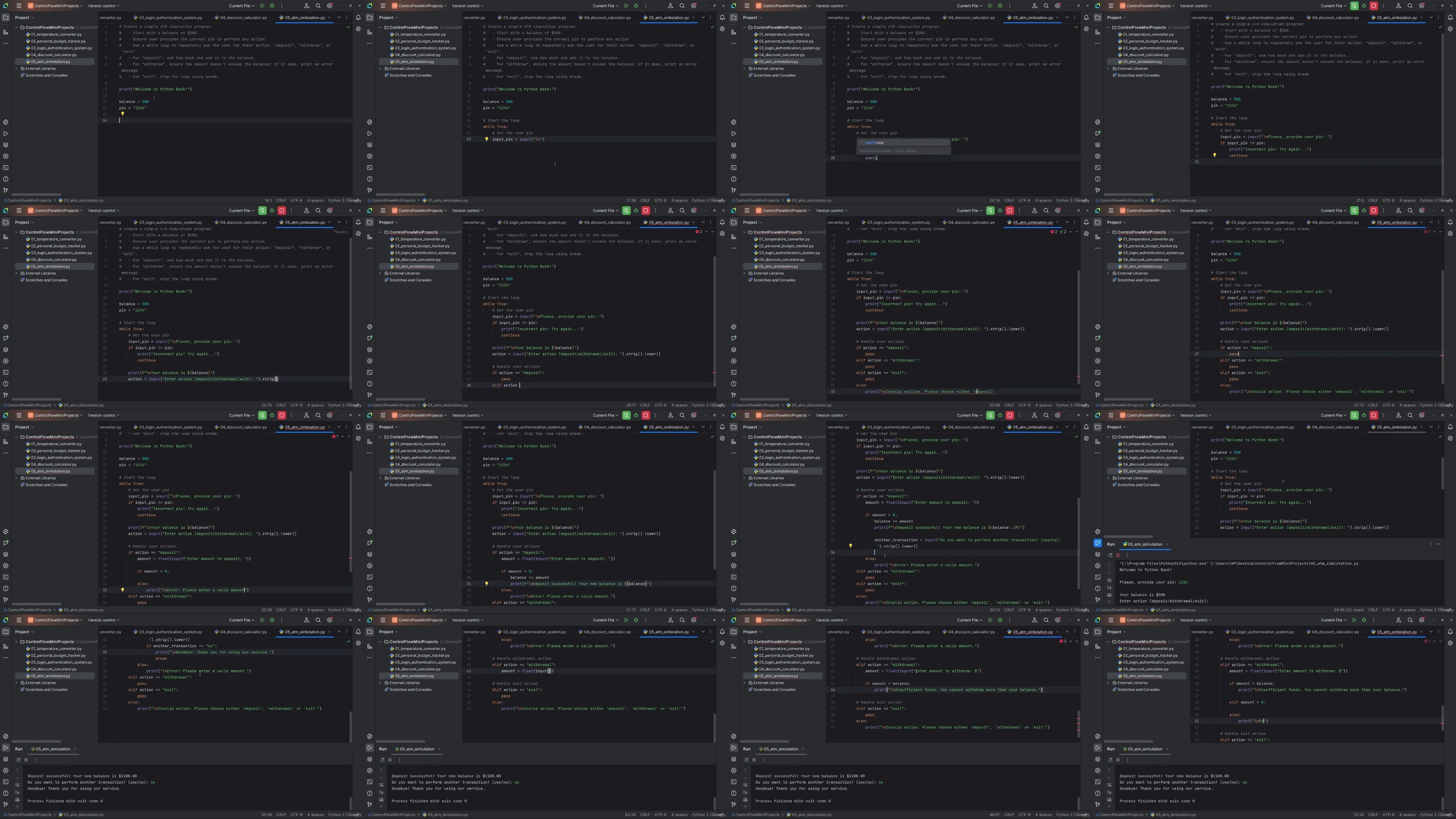Screen dimensions: 1456x819
Task: Hide the Run panel in window at caret 34:36
Action: click(x=1438, y=544)
